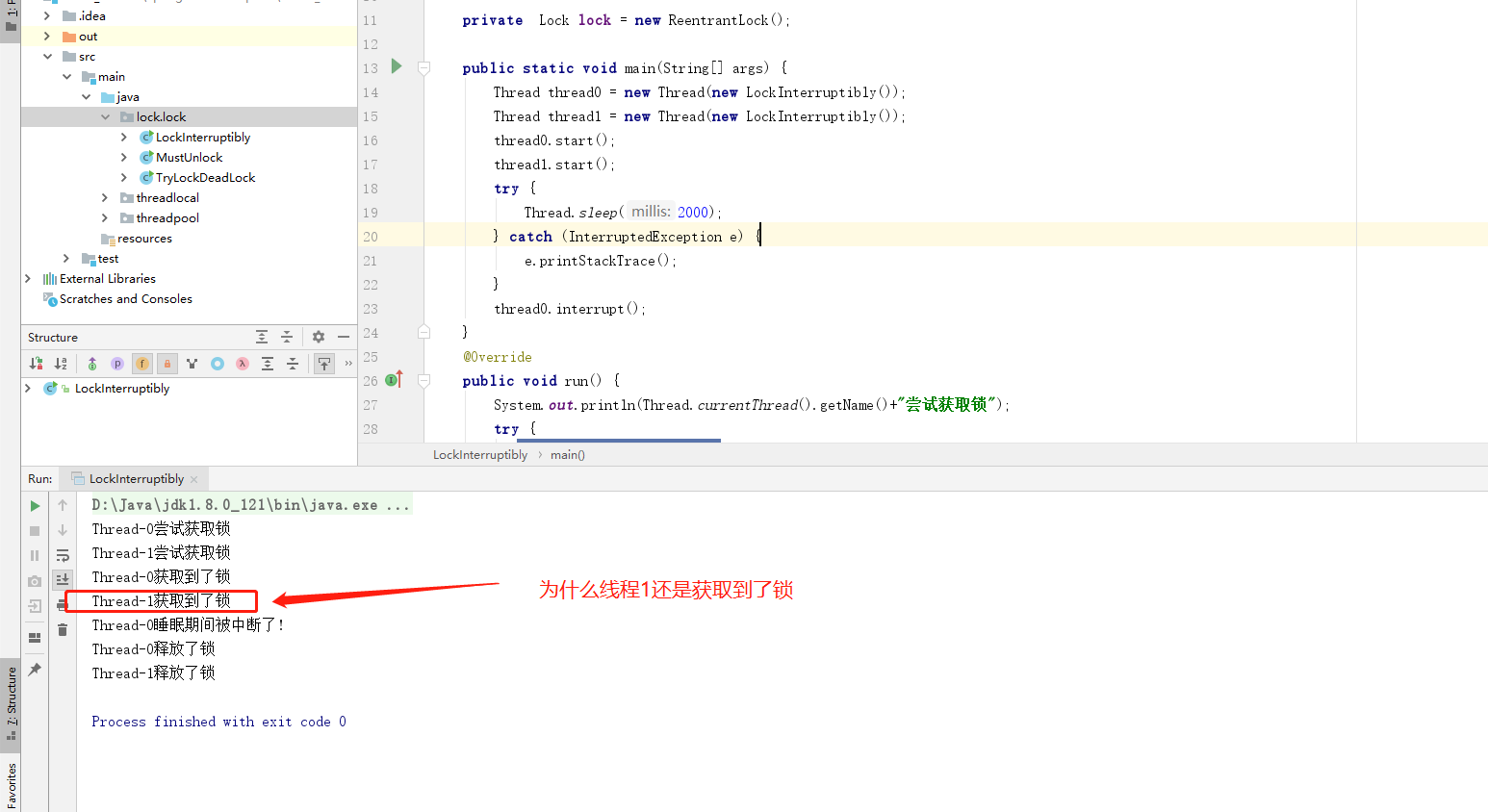The height and width of the screenshot is (812, 1488).
Task: Click main() breadcrumb in editor
Action: (568, 455)
